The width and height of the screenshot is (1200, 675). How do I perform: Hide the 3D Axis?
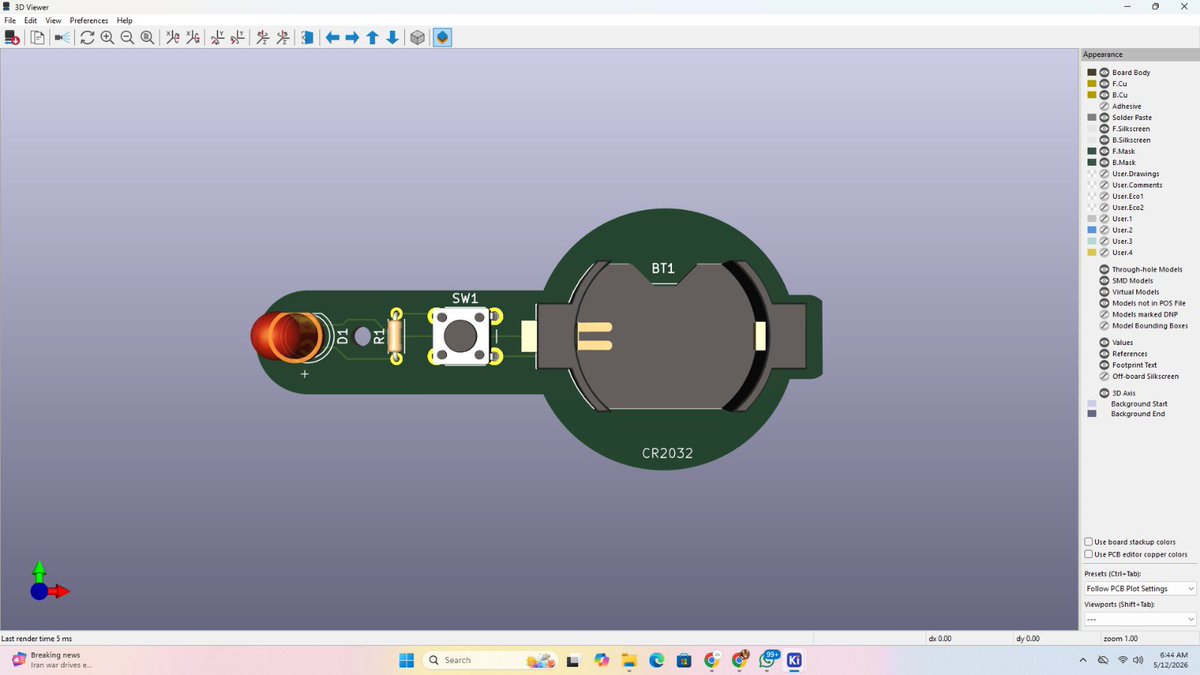1105,393
